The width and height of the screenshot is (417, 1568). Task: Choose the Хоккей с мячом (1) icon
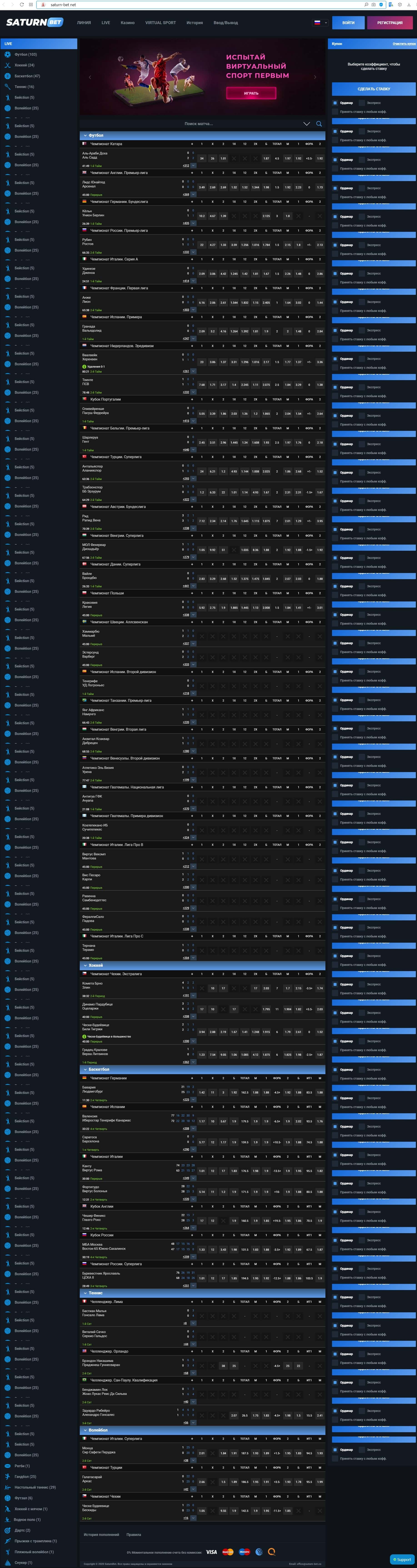7,1508
